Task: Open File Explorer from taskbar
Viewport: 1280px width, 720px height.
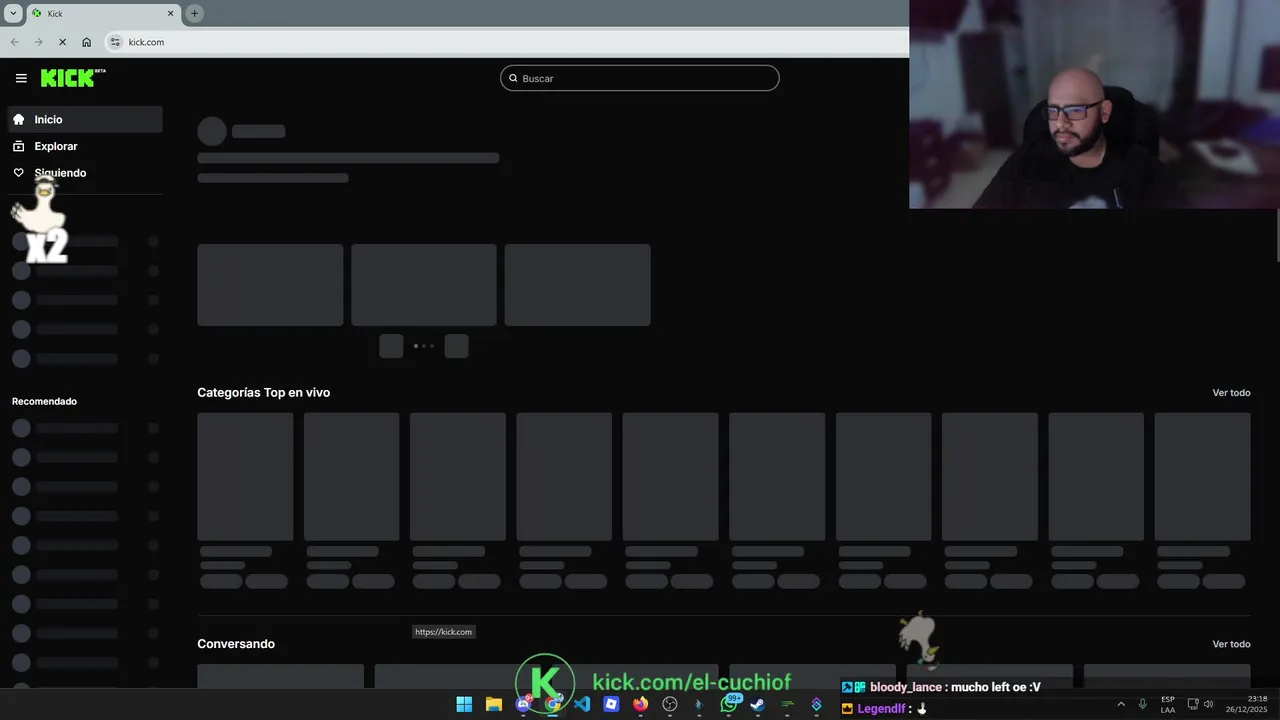Action: 493,704
